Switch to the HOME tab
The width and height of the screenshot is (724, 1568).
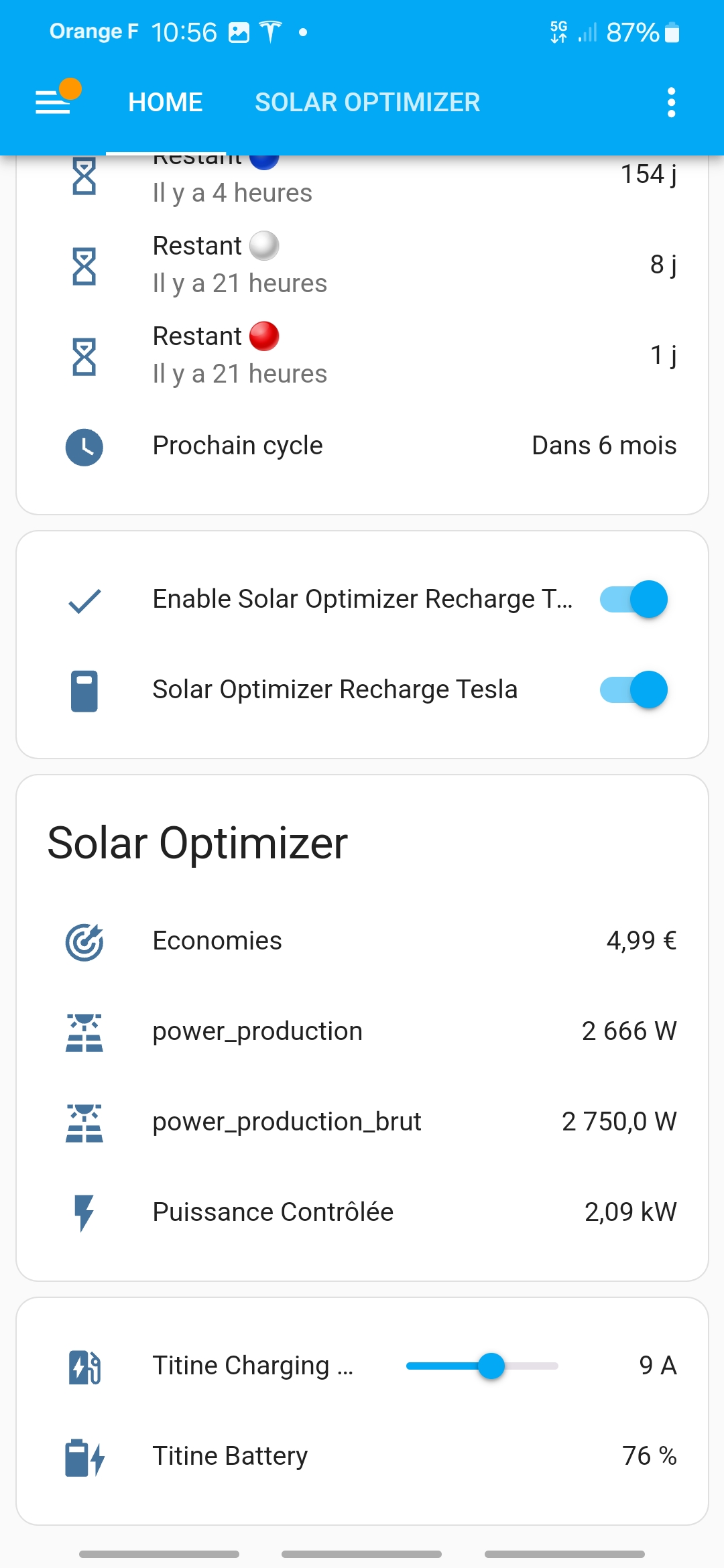pos(165,103)
